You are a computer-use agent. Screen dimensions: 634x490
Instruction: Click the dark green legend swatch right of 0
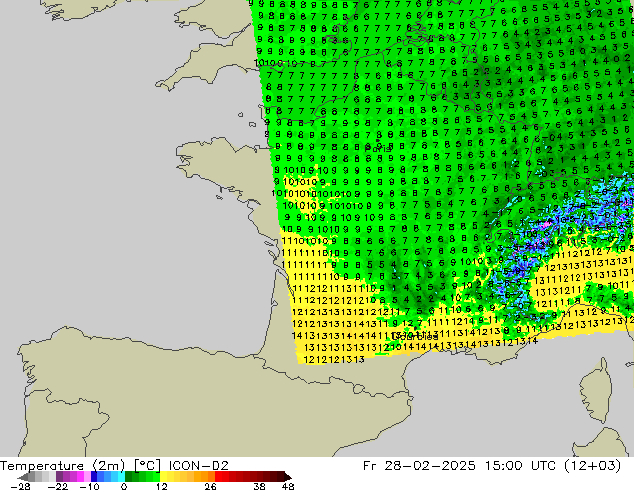129,477
